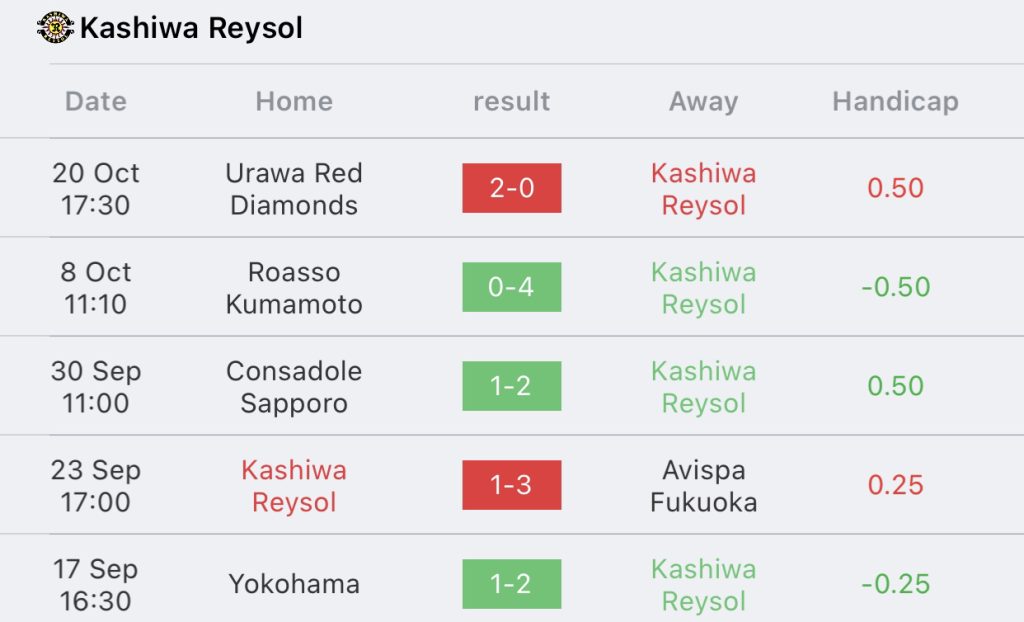Click the Kashiwa Reysol club crest icon

[56, 27]
